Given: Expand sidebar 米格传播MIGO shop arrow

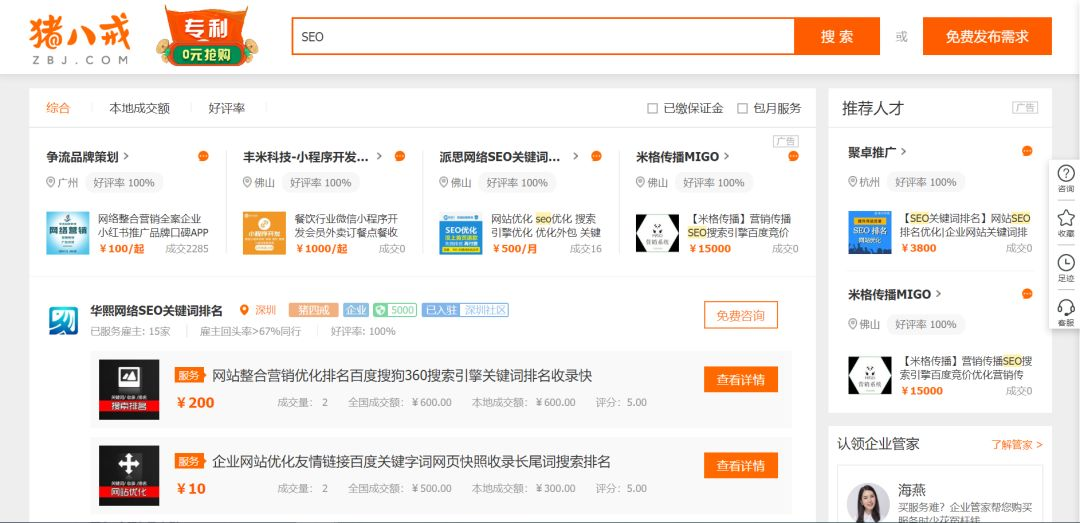Looking at the screenshot, I should pyautogui.click(x=938, y=294).
